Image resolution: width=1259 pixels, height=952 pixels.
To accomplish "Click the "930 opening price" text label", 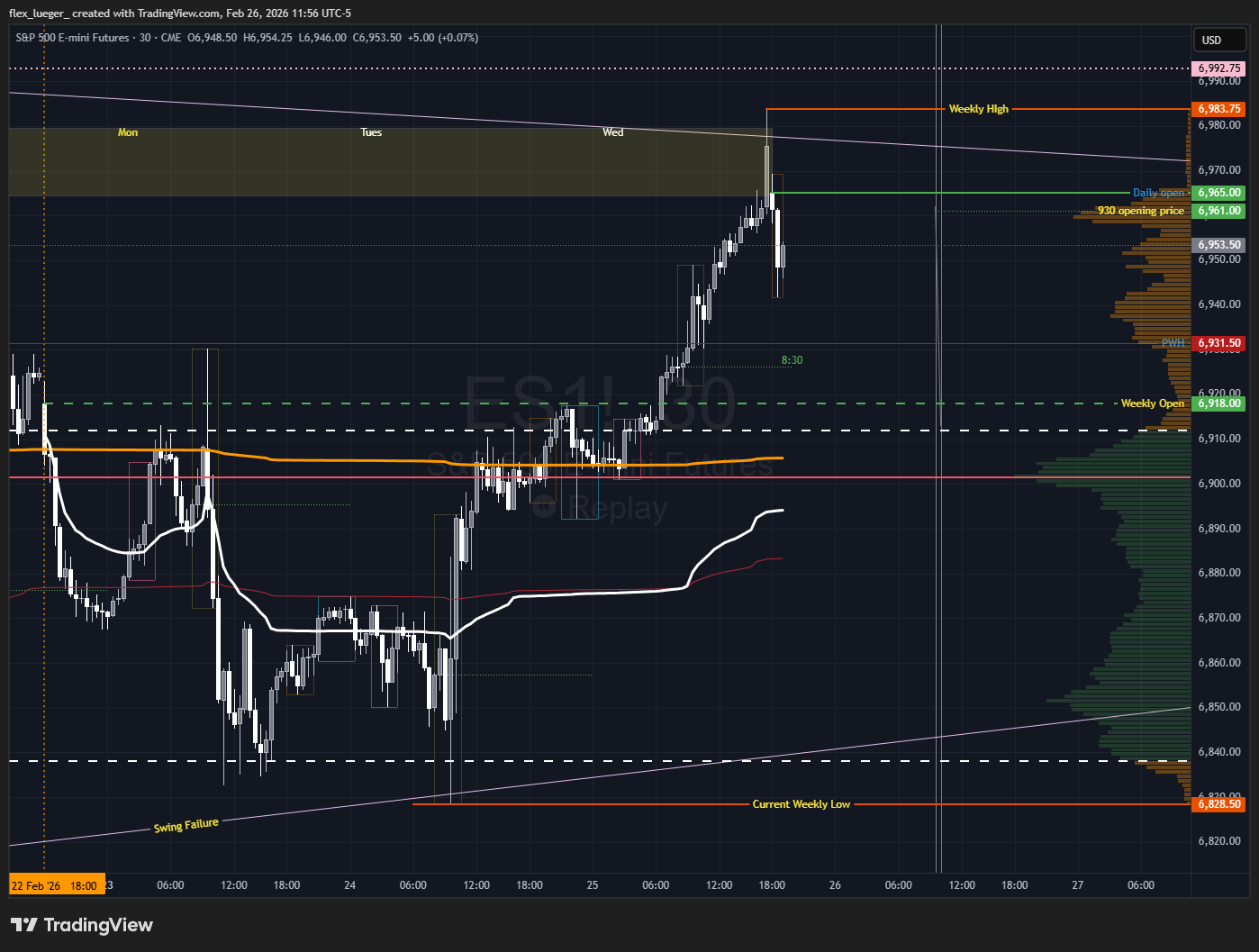I will click(1140, 211).
